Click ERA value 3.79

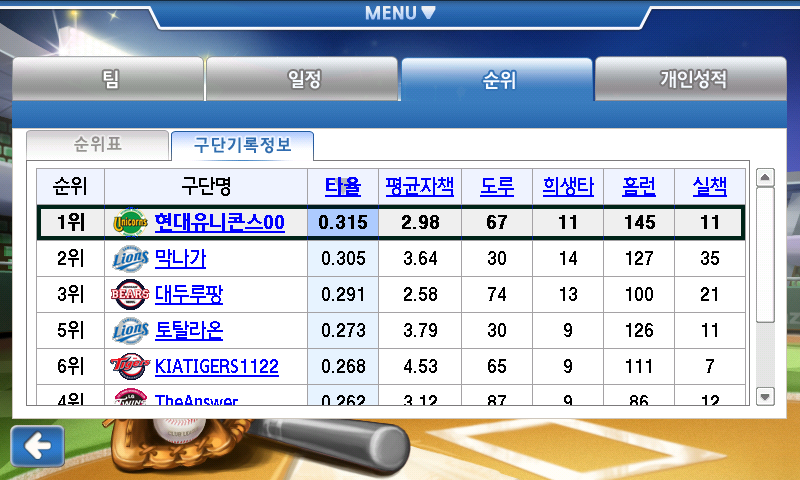(420, 331)
